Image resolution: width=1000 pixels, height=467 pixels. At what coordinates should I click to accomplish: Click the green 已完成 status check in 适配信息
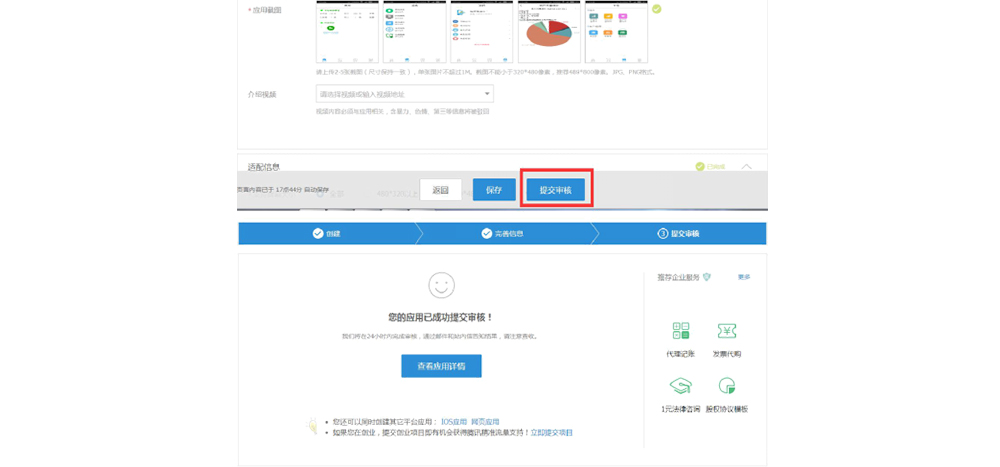pos(700,167)
